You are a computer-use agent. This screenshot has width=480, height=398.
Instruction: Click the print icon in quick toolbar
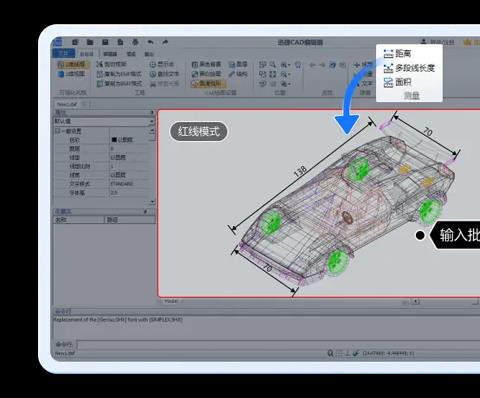click(x=135, y=42)
